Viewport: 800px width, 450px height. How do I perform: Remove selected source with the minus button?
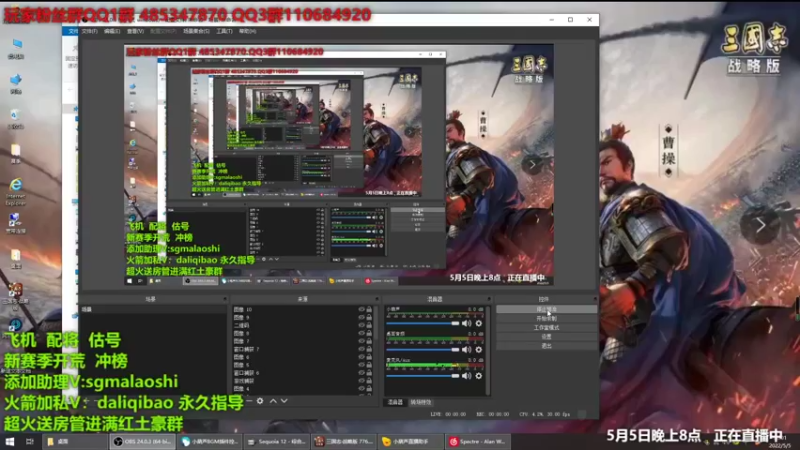(249, 401)
